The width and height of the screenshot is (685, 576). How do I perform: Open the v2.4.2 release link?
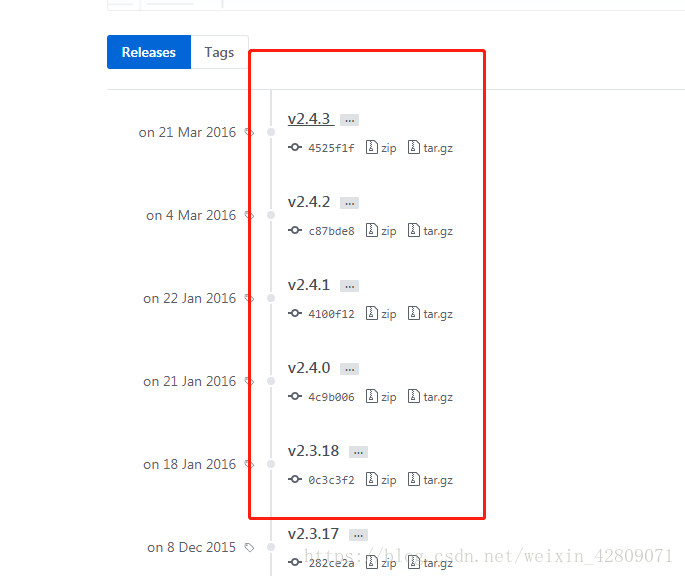pos(309,202)
